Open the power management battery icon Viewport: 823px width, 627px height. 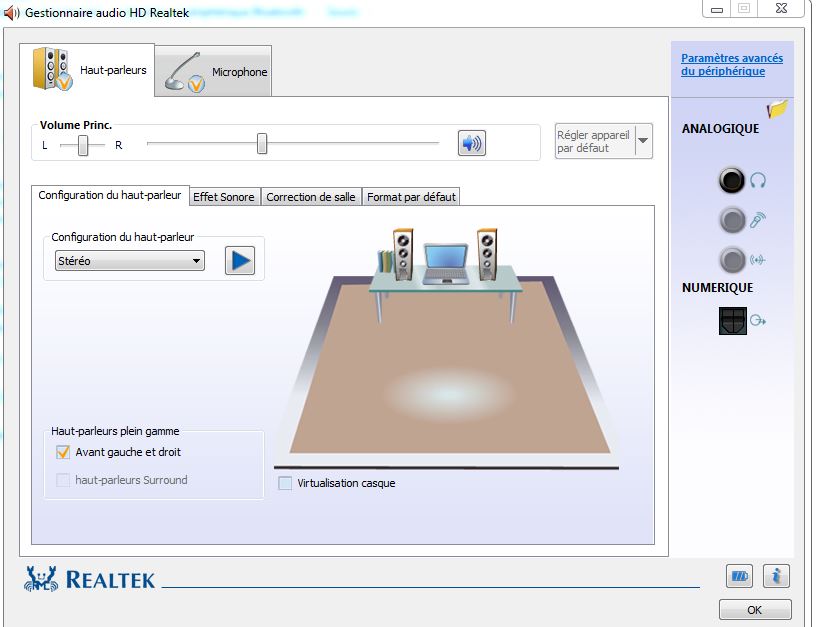tap(739, 577)
